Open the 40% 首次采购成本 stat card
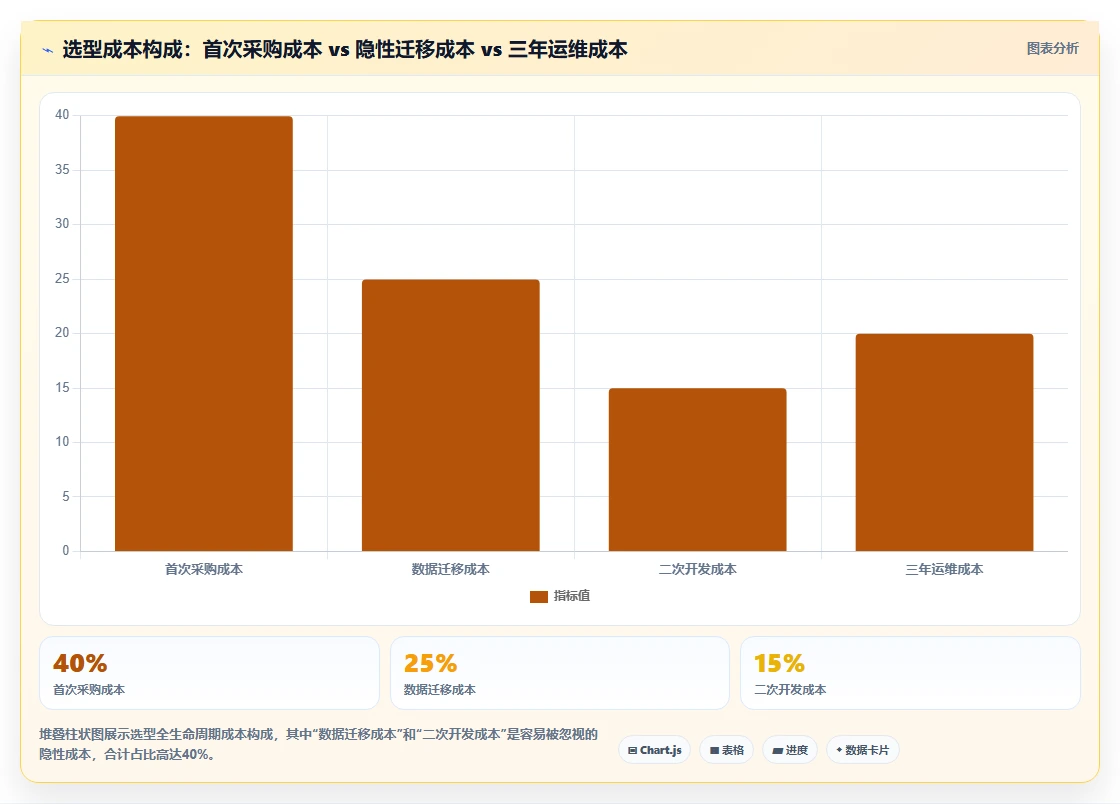 [209, 673]
